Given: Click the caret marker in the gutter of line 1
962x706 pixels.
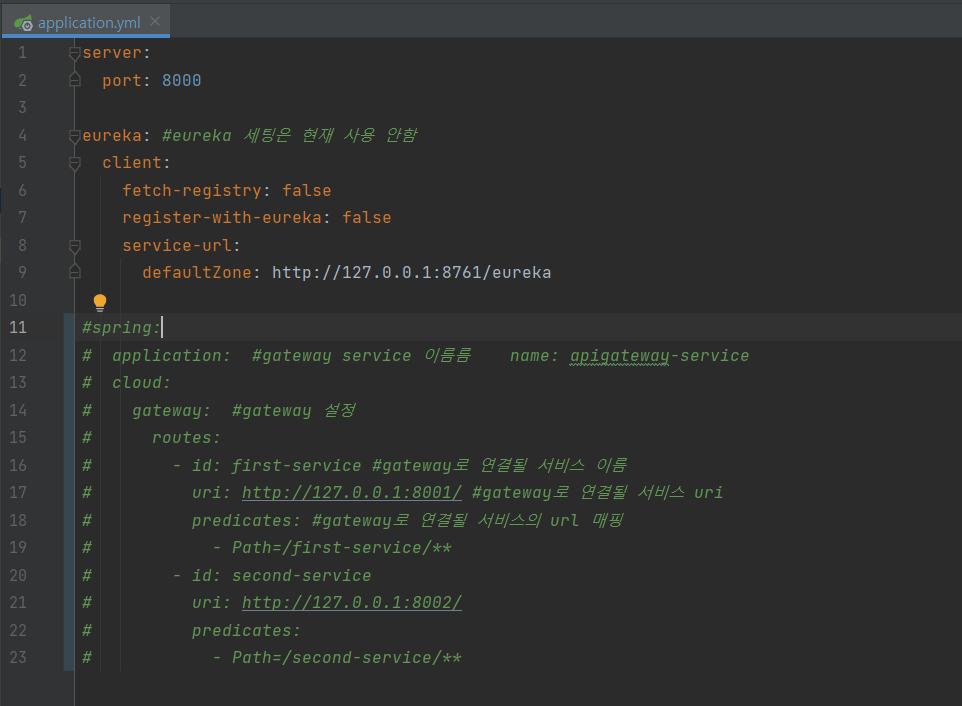Looking at the screenshot, I should (x=74, y=52).
